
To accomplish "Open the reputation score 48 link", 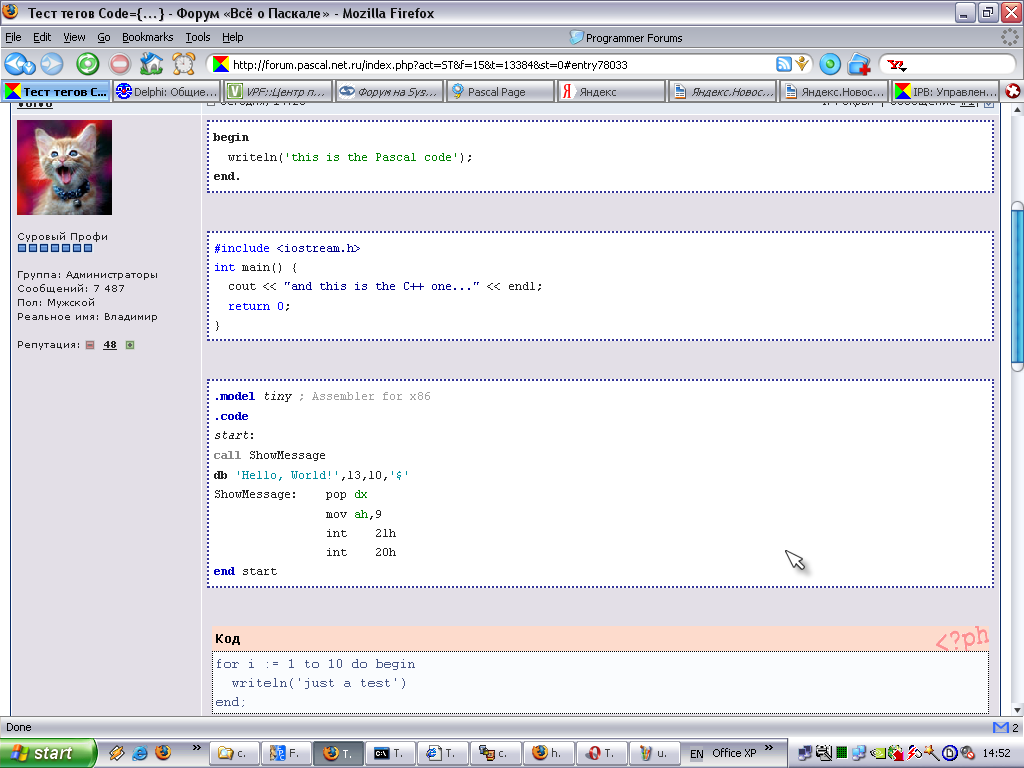I will point(109,345).
